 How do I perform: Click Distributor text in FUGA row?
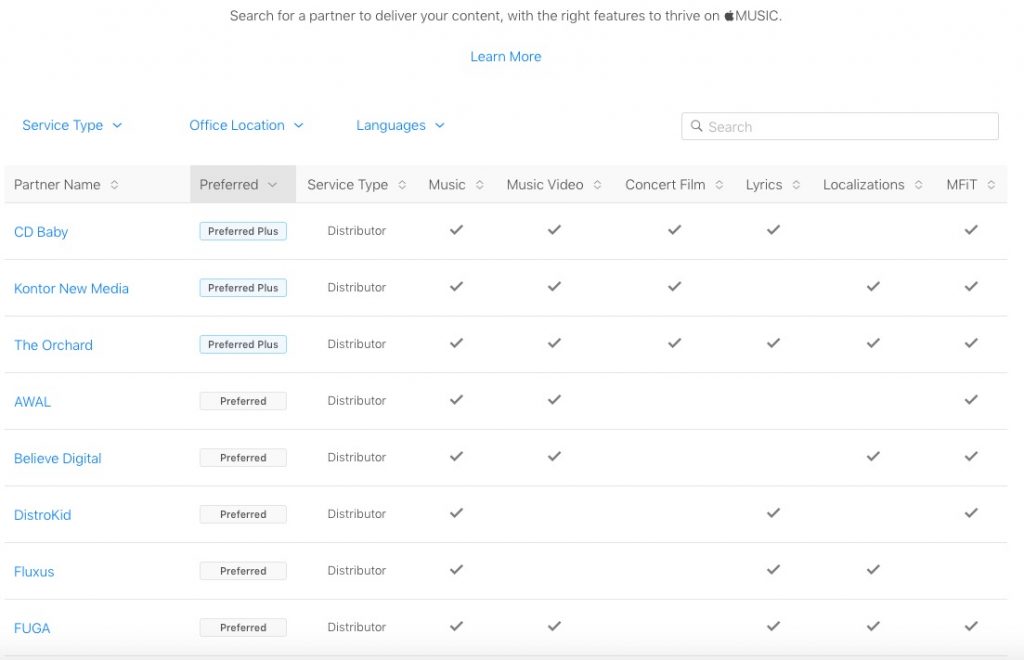[357, 627]
